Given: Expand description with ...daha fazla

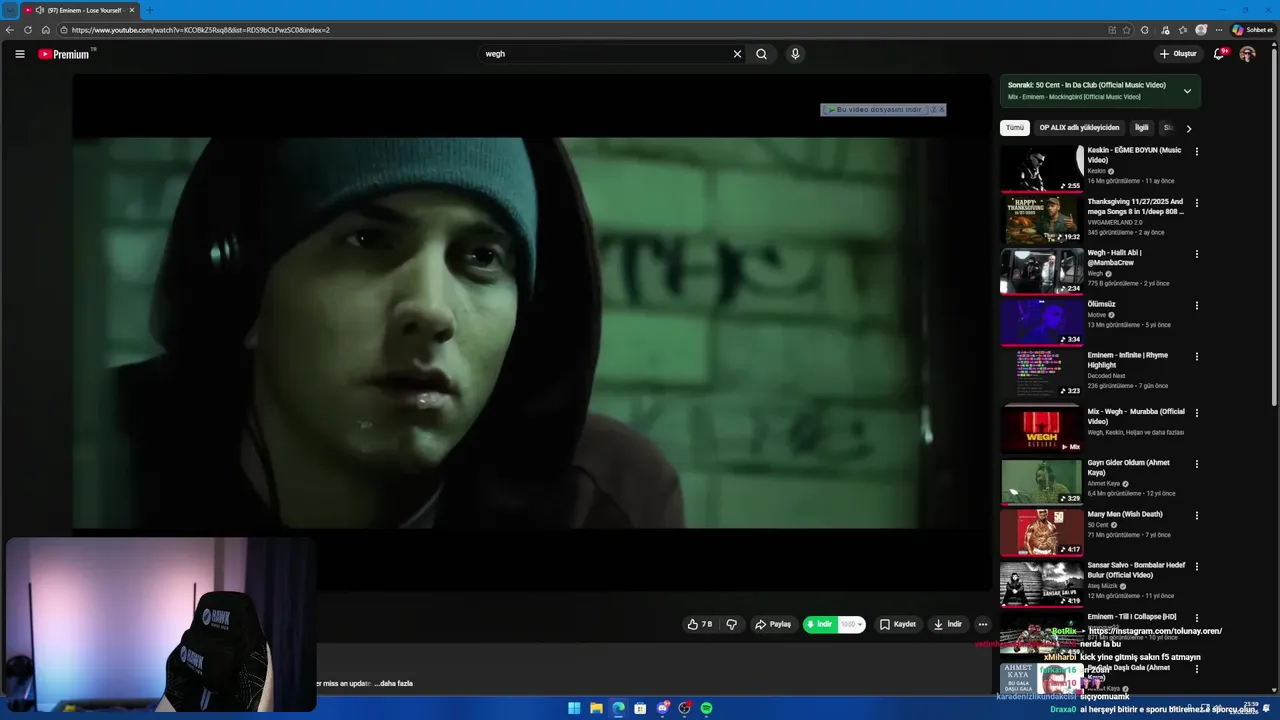Looking at the screenshot, I should [393, 683].
